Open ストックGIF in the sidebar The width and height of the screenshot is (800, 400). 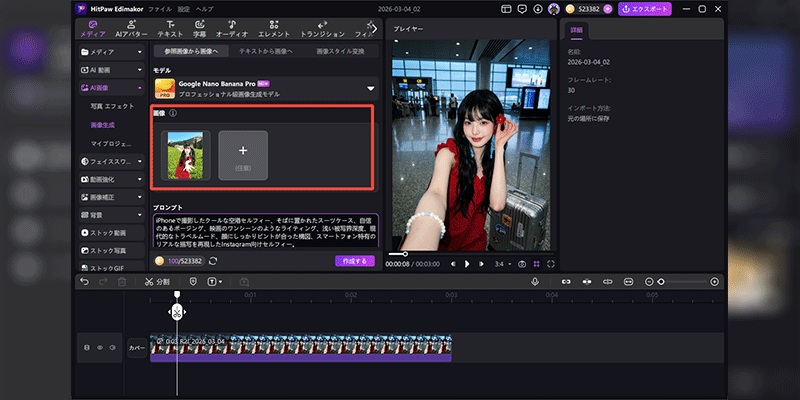point(112,267)
